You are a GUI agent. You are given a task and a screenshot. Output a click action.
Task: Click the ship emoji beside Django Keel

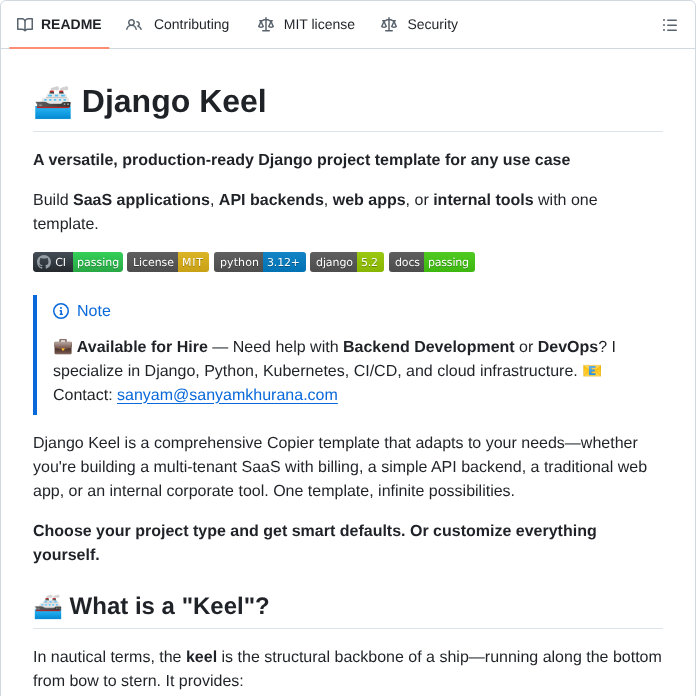click(x=53, y=103)
